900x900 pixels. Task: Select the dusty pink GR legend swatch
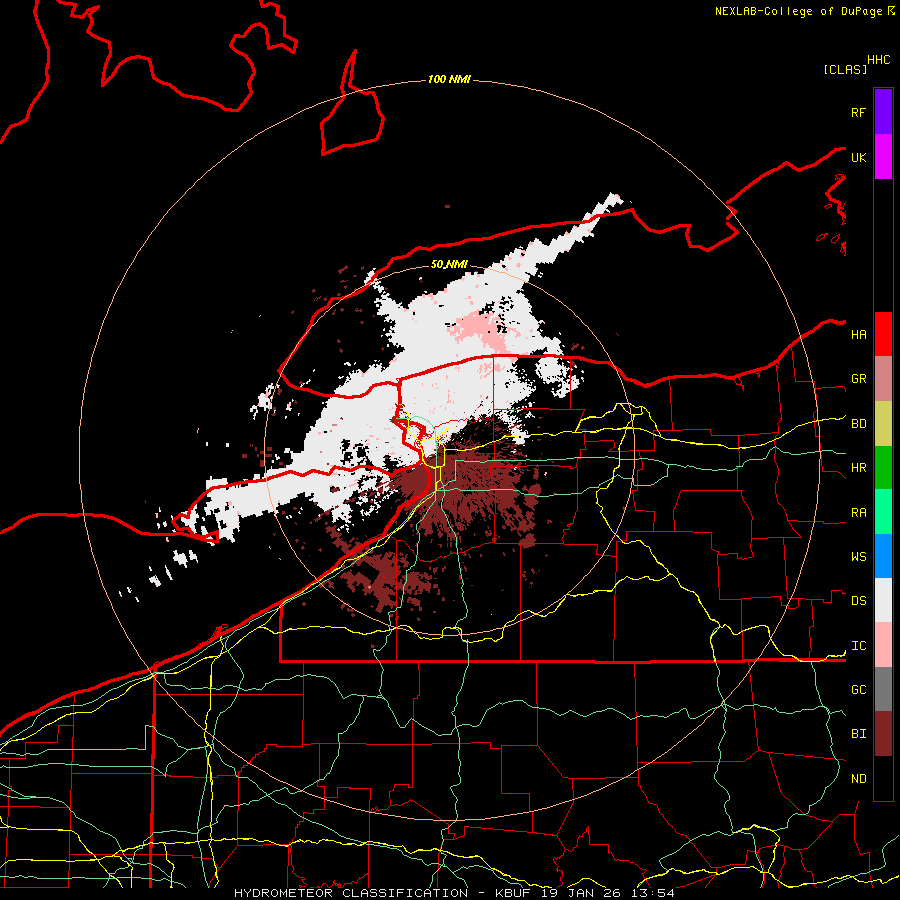tap(883, 379)
